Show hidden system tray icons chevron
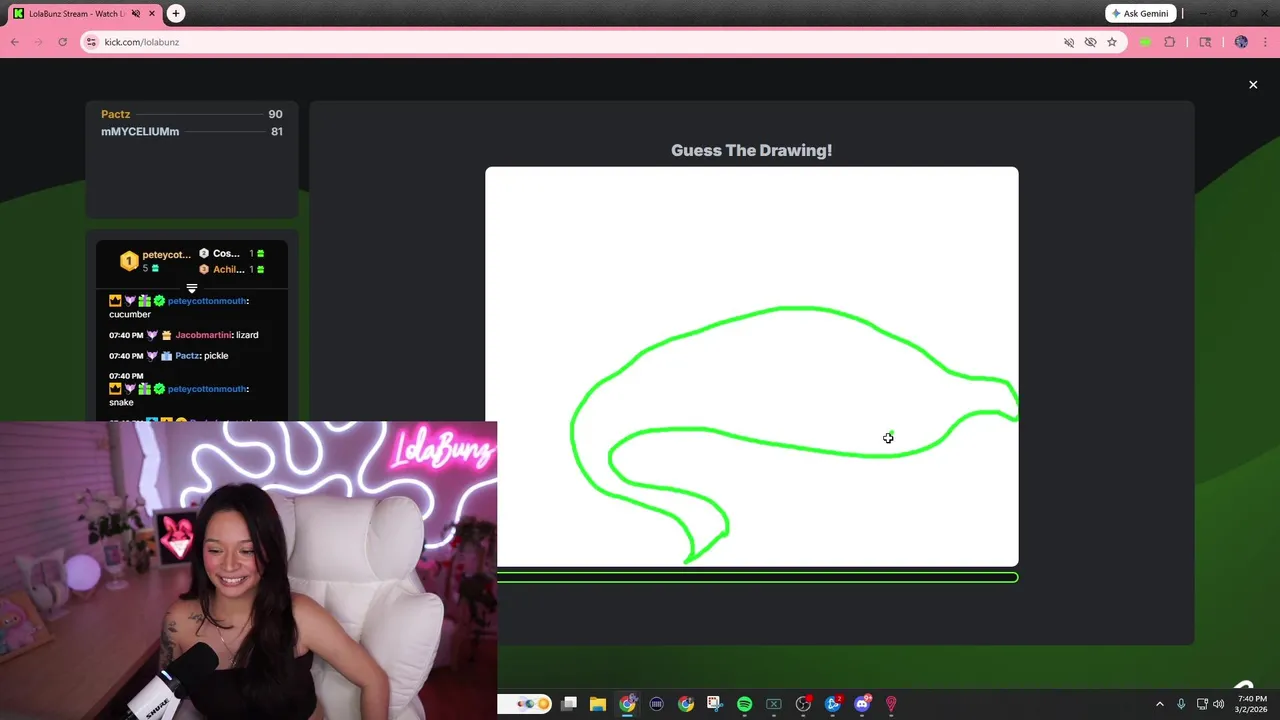1280x720 pixels. click(1160, 704)
